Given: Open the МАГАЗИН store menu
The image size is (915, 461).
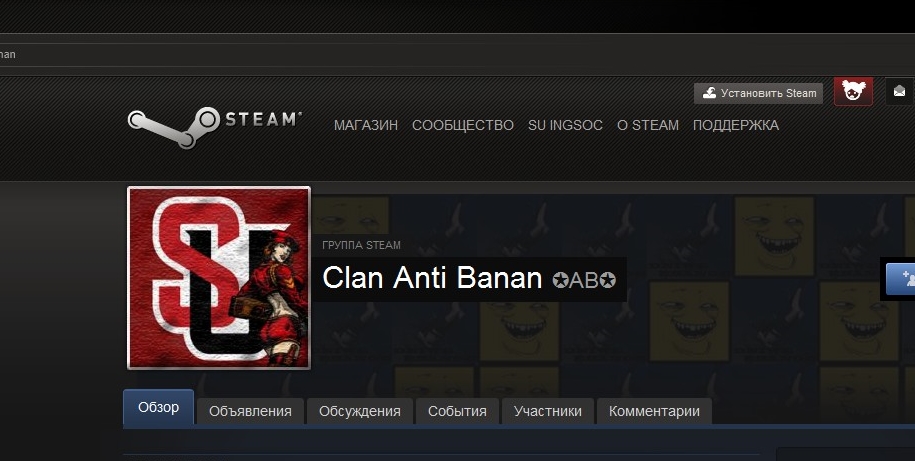Looking at the screenshot, I should (366, 125).
